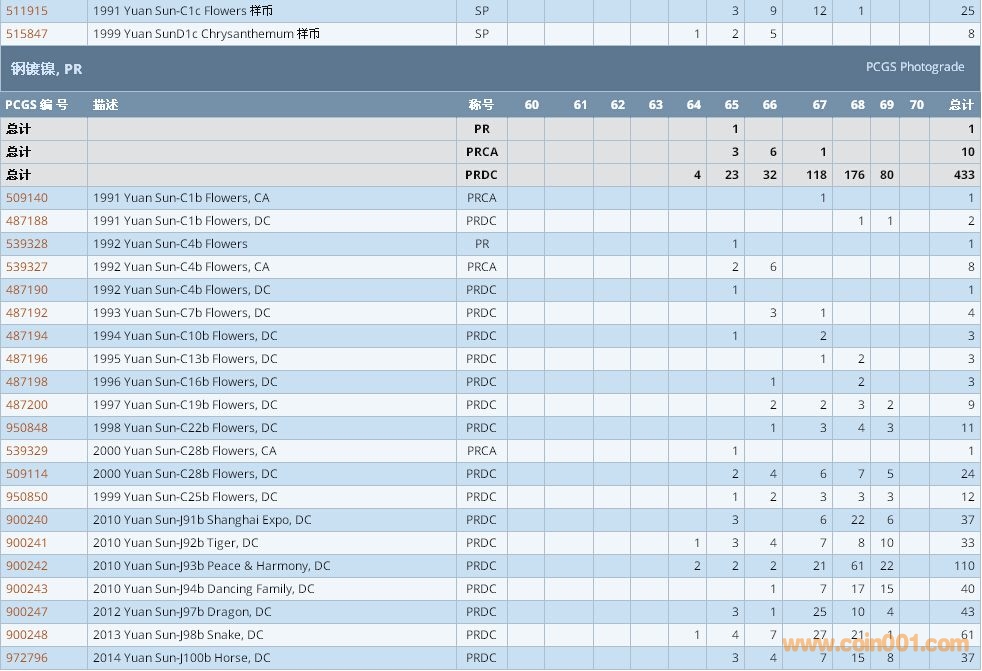
Task: Open coin number 487200
Action: pos(27,405)
